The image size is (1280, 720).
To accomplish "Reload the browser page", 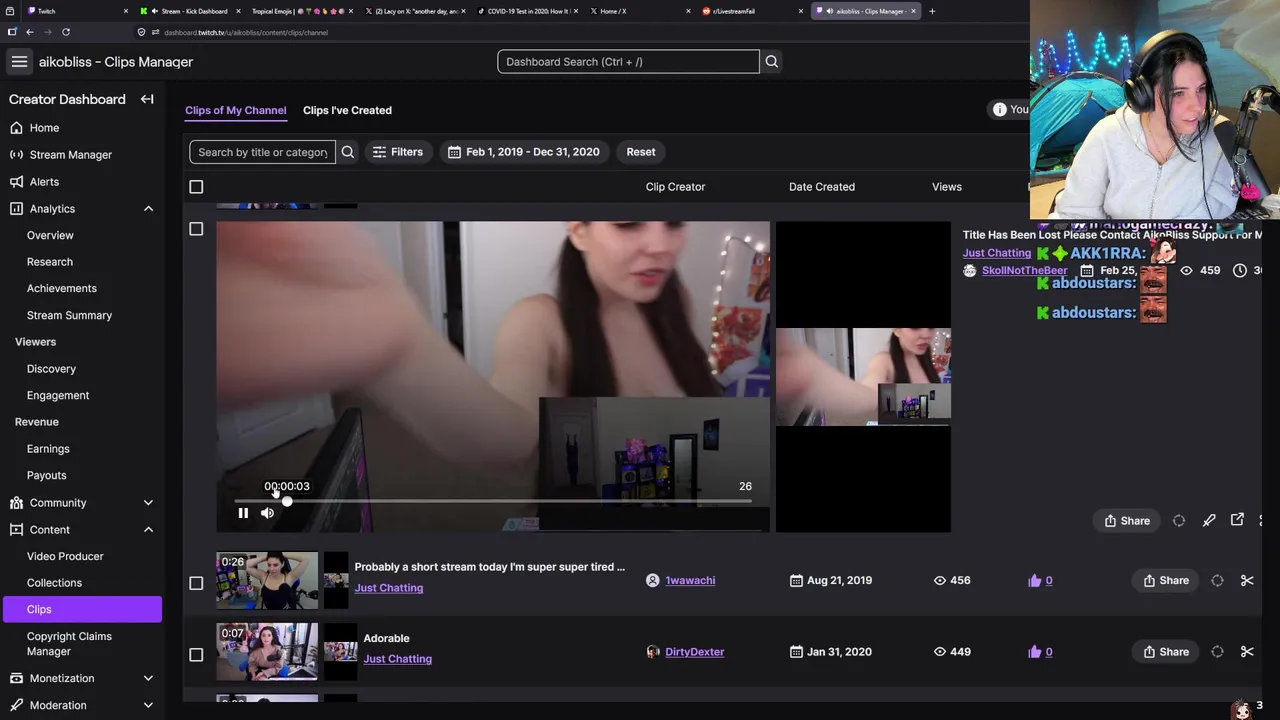I will pos(66,32).
